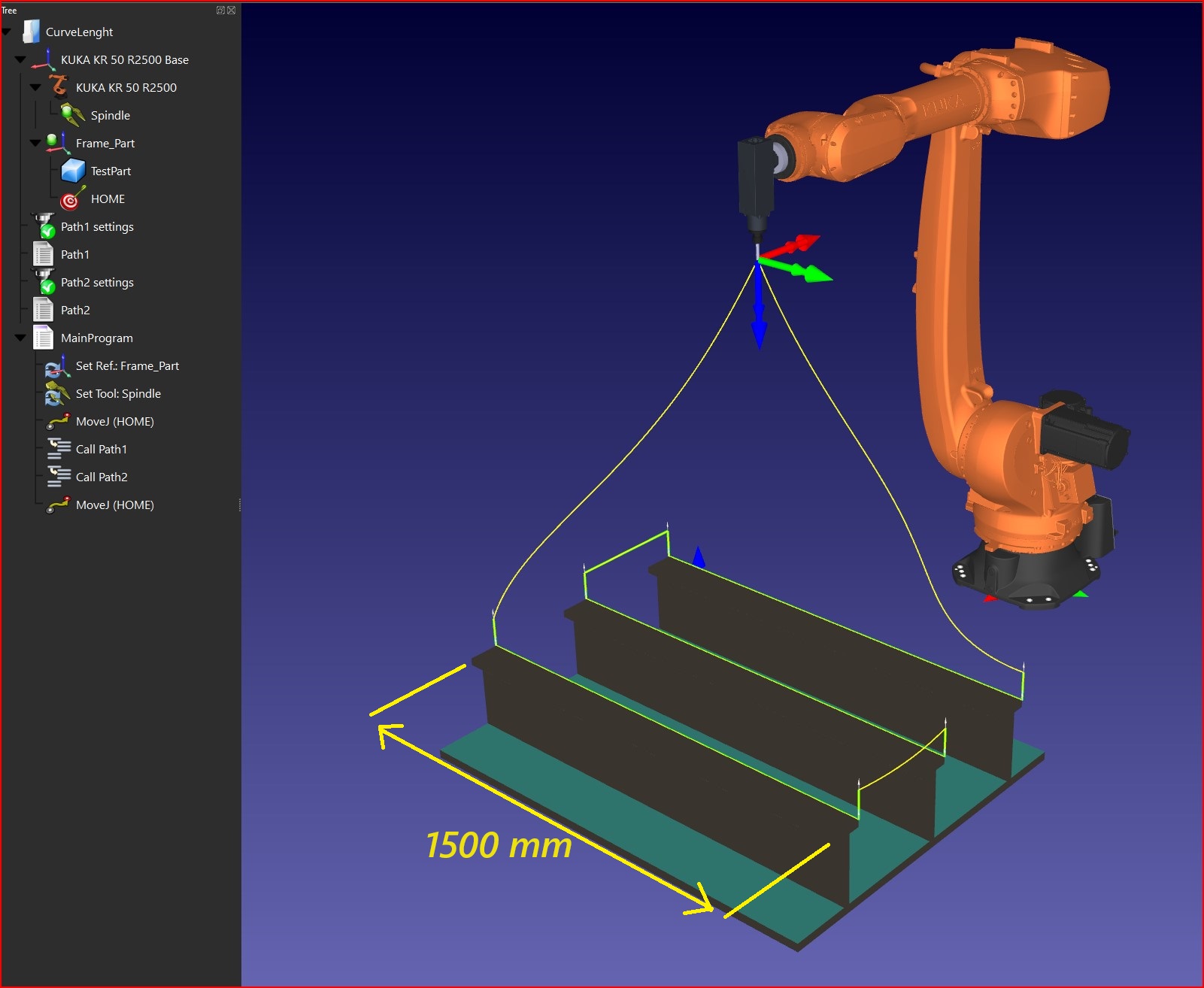
Task: Select the HOME target icon
Action: (72, 199)
